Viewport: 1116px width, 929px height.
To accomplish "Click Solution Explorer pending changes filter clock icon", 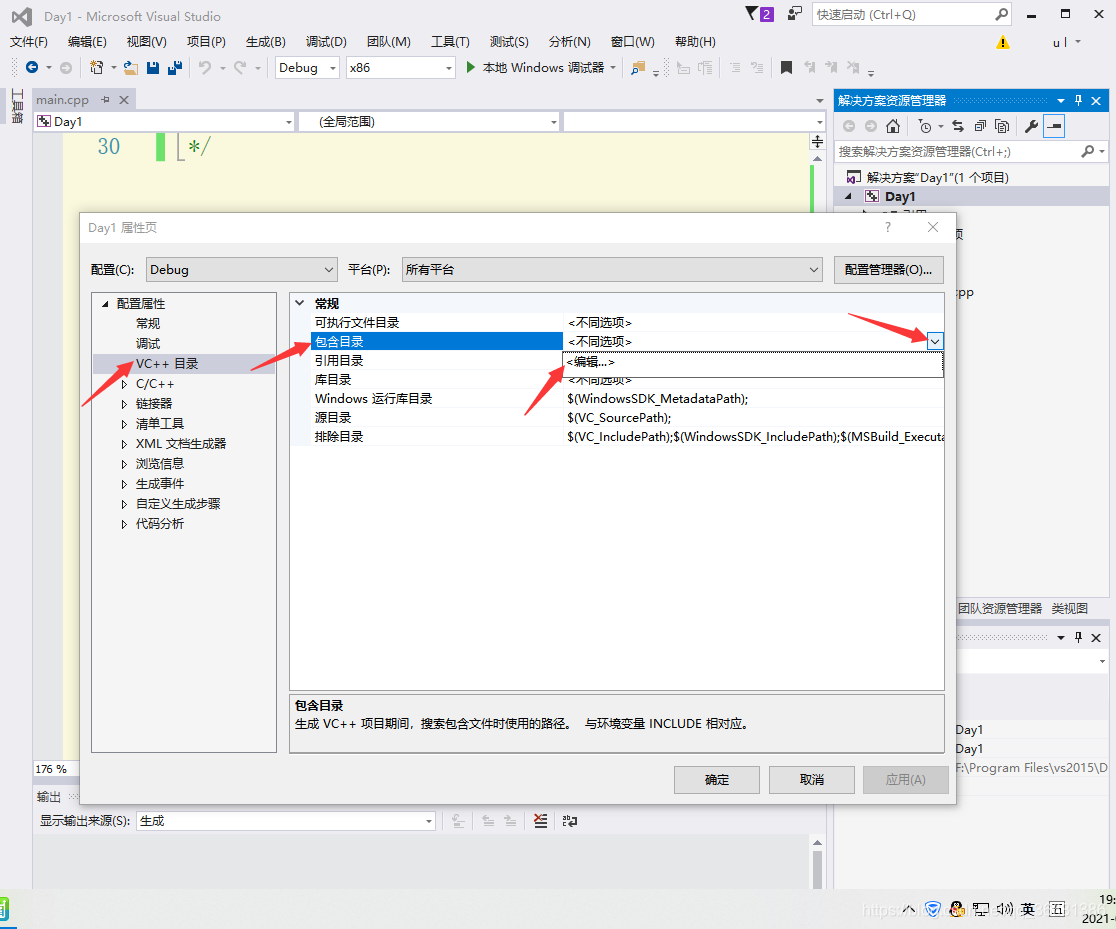I will click(925, 127).
